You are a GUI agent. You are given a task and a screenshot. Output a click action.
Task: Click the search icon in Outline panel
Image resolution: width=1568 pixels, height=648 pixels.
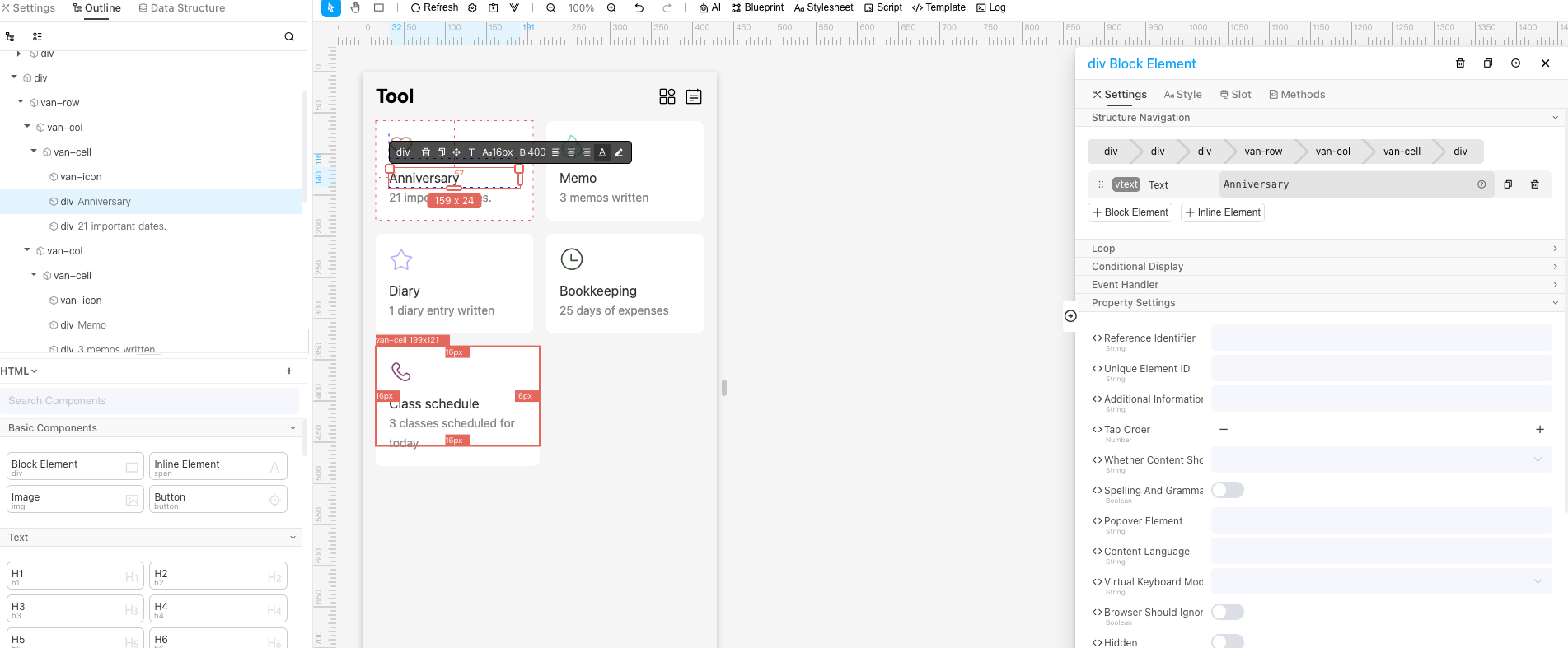[x=289, y=36]
